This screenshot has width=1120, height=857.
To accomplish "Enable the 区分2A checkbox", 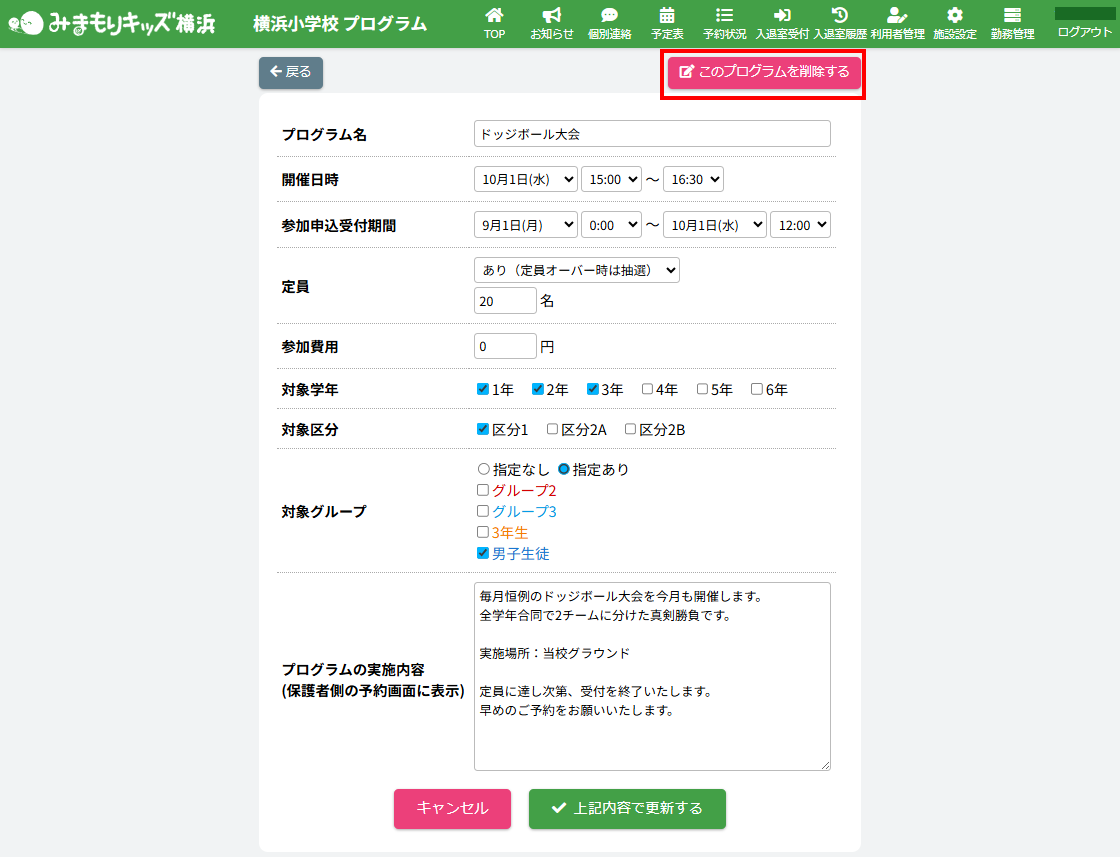I will [x=553, y=429].
